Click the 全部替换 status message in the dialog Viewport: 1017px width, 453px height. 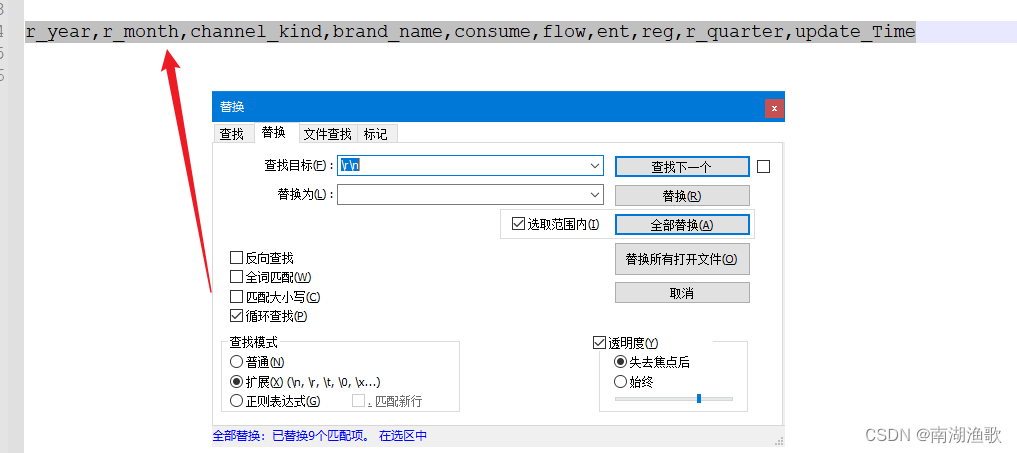320,436
